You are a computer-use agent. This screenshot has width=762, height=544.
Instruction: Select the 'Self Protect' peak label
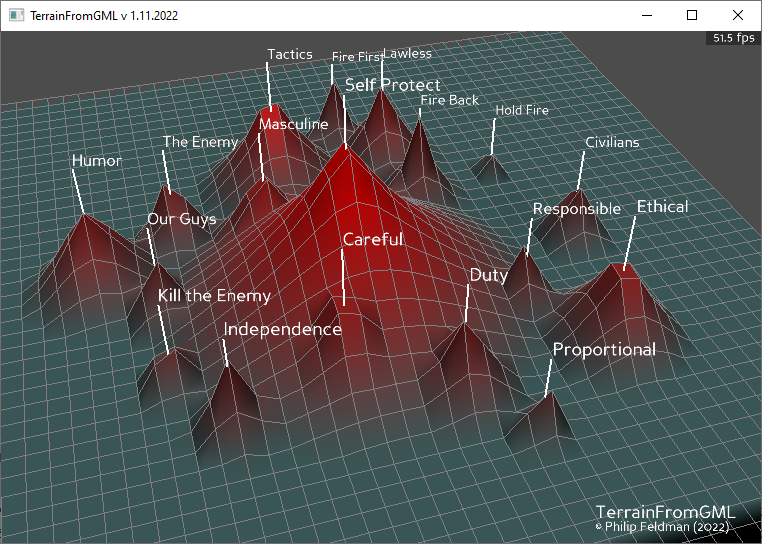[392, 85]
